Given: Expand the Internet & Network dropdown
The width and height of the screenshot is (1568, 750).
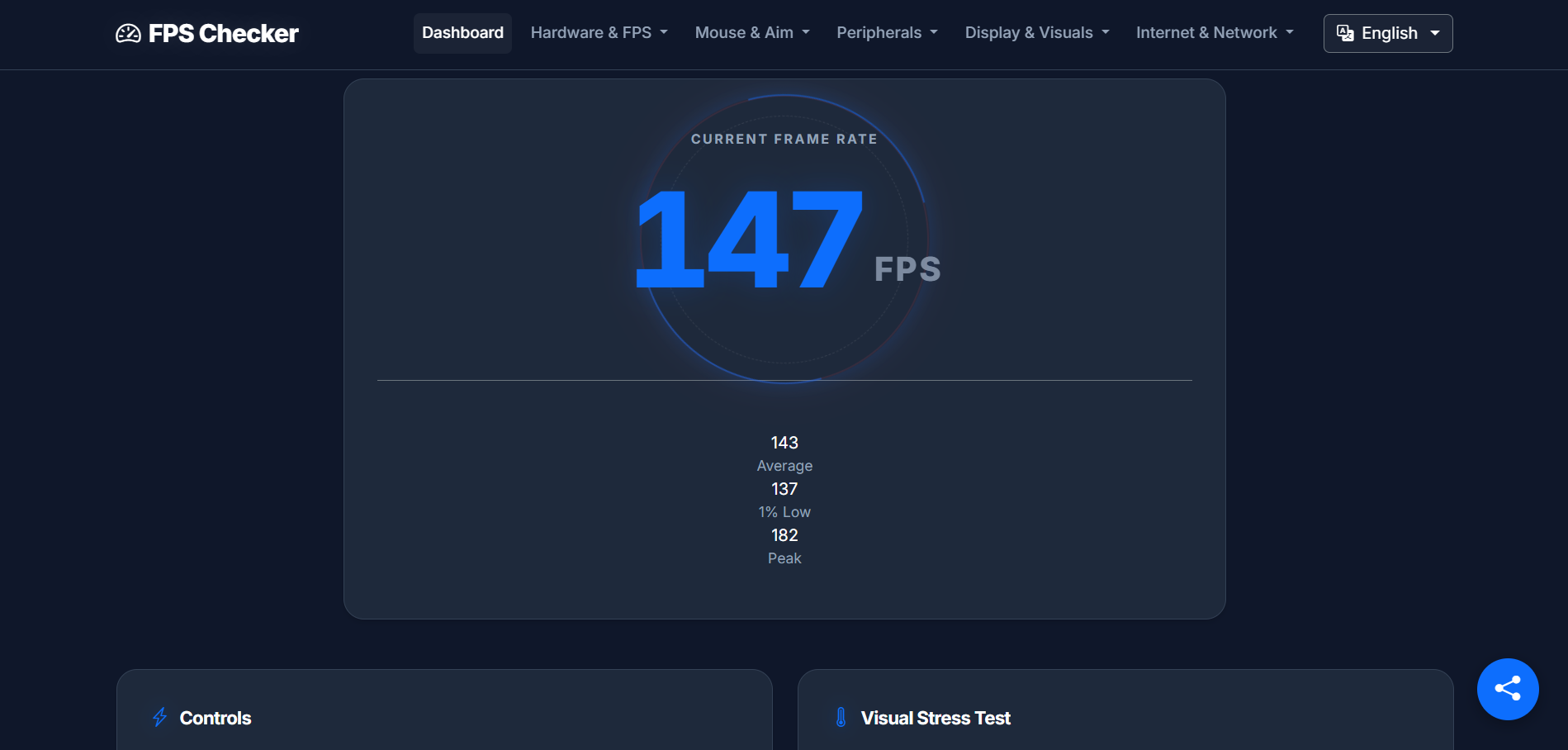Looking at the screenshot, I should tap(1213, 32).
